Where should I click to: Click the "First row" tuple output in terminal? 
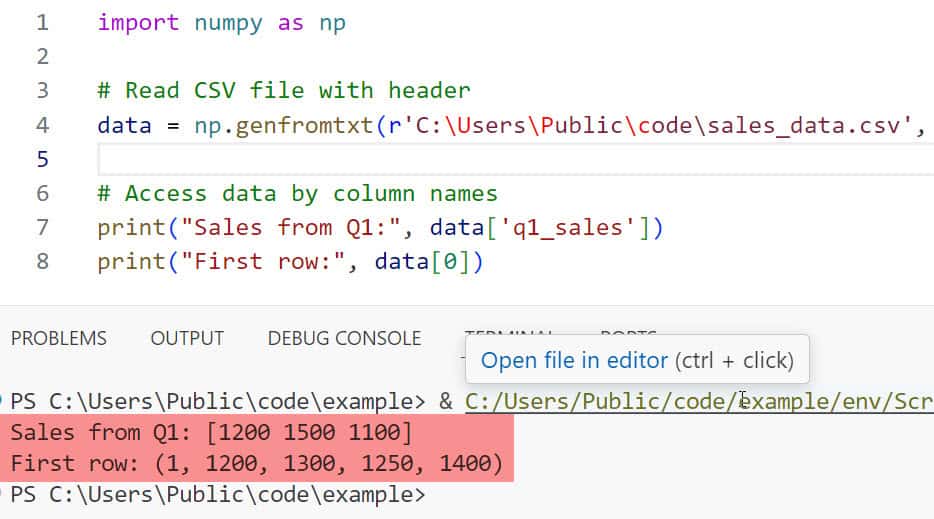click(x=255, y=463)
